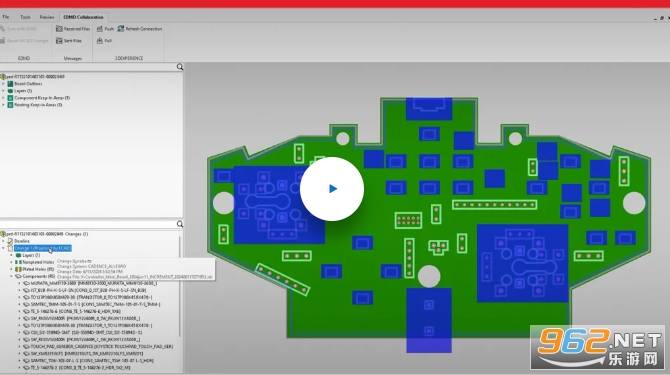Expand the Board Outlines node

3,84
